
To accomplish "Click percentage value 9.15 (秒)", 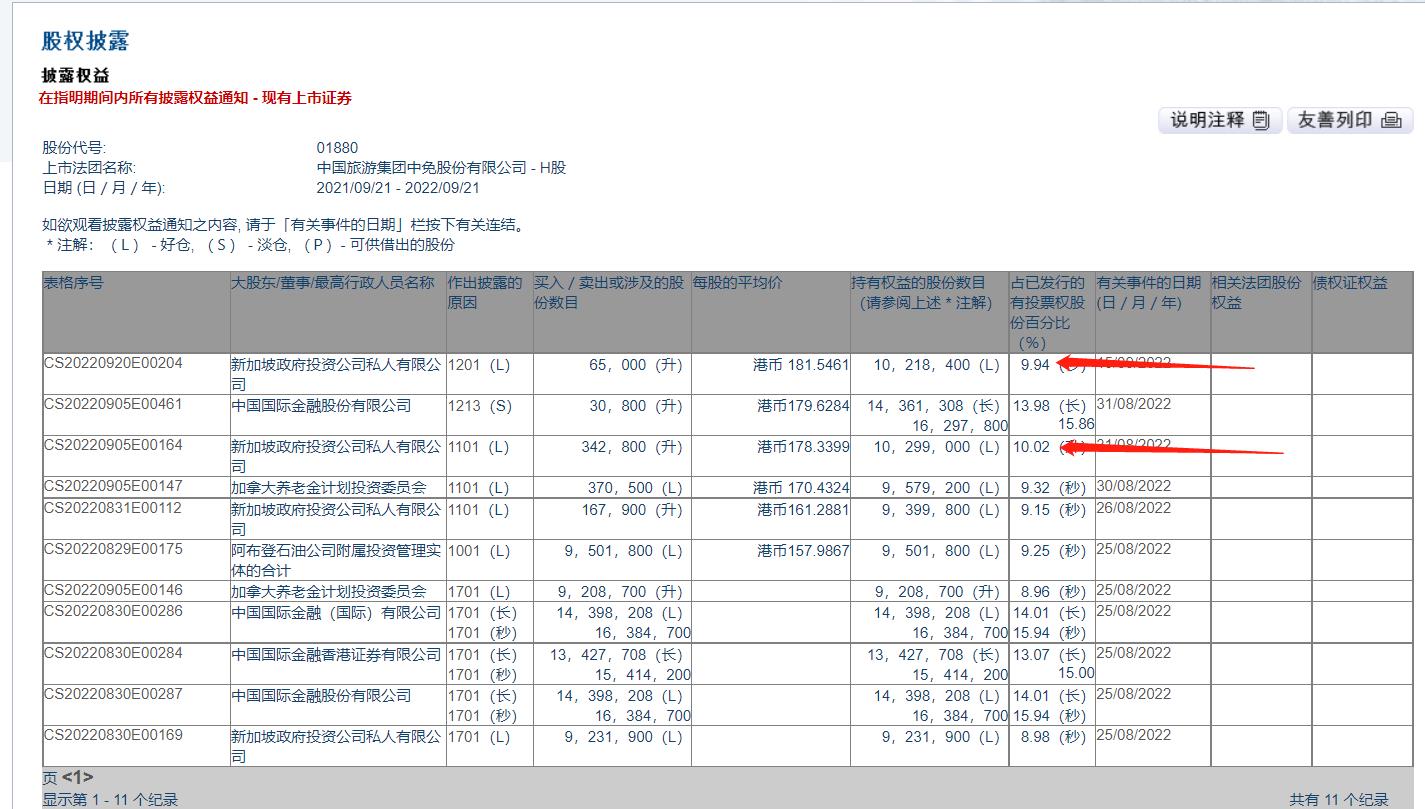I will [x=1053, y=509].
